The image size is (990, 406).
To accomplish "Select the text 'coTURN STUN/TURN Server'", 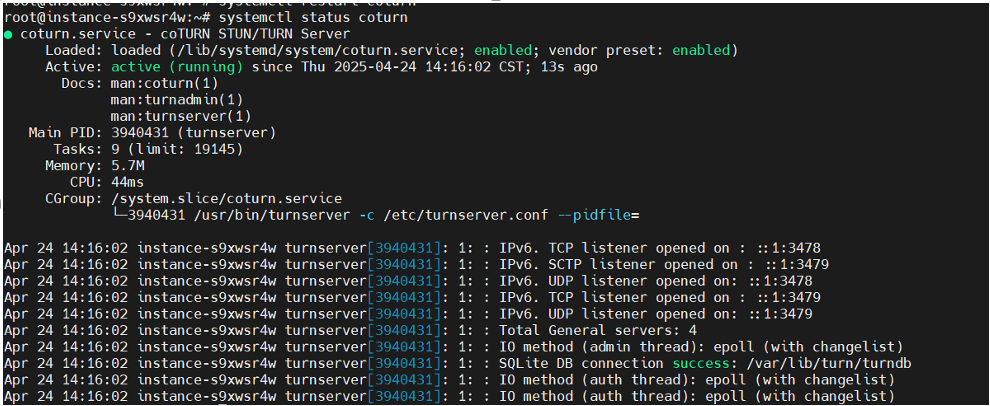I will pyautogui.click(x=255, y=34).
